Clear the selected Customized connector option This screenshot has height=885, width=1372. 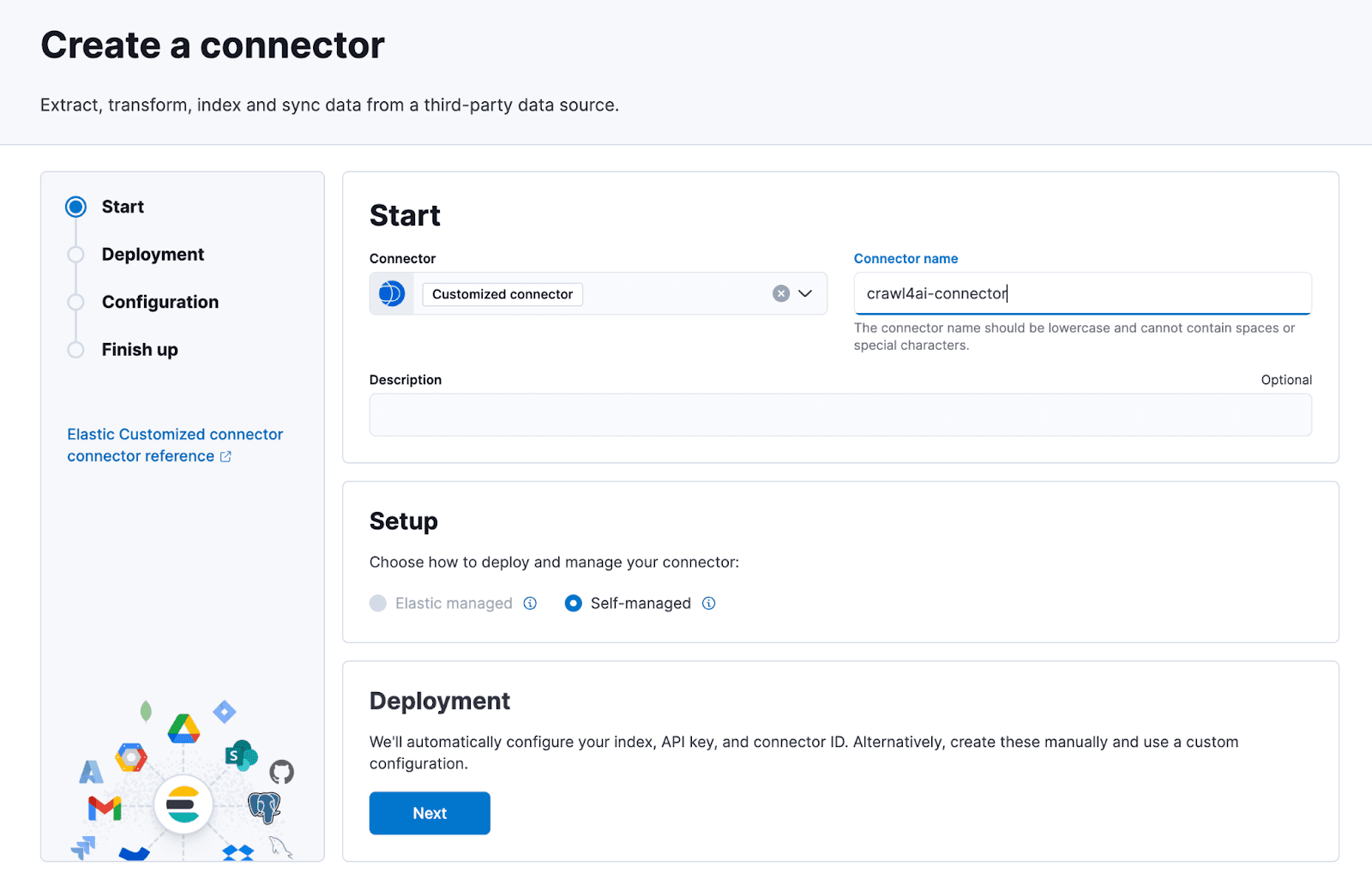pyautogui.click(x=780, y=293)
